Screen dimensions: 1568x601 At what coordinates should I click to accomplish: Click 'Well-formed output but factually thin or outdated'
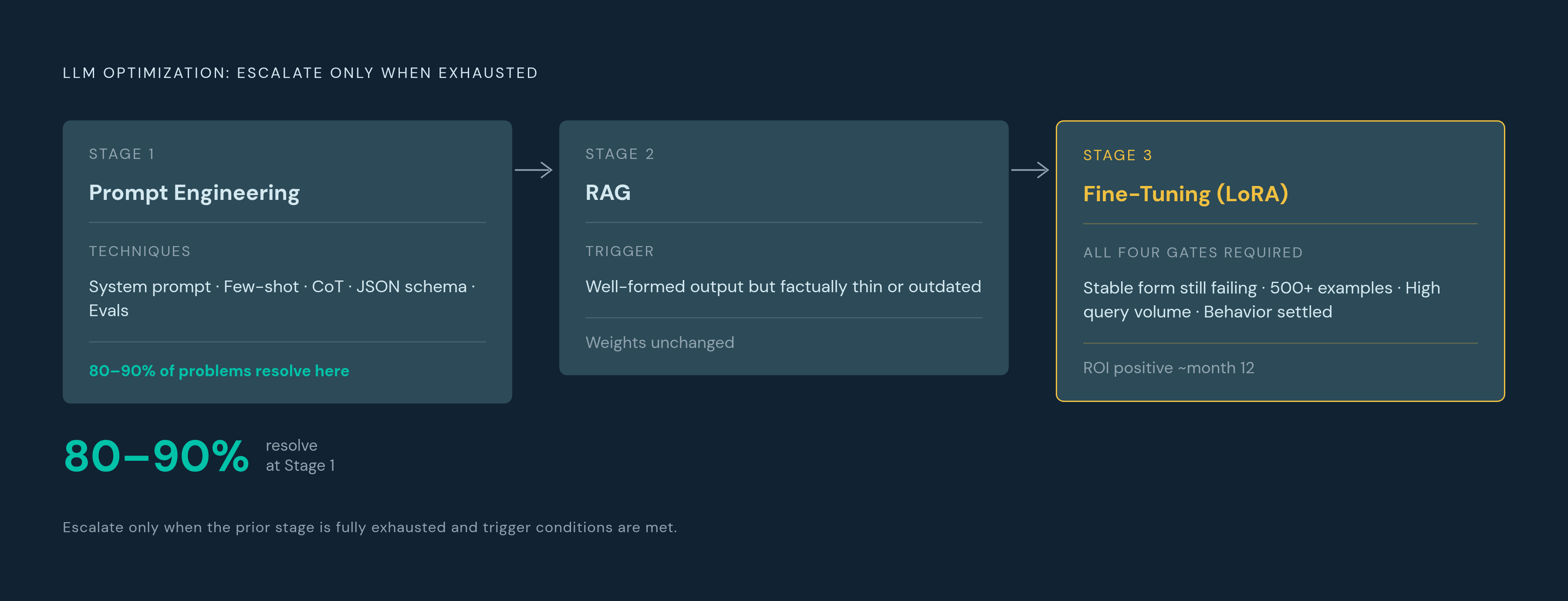click(x=784, y=287)
